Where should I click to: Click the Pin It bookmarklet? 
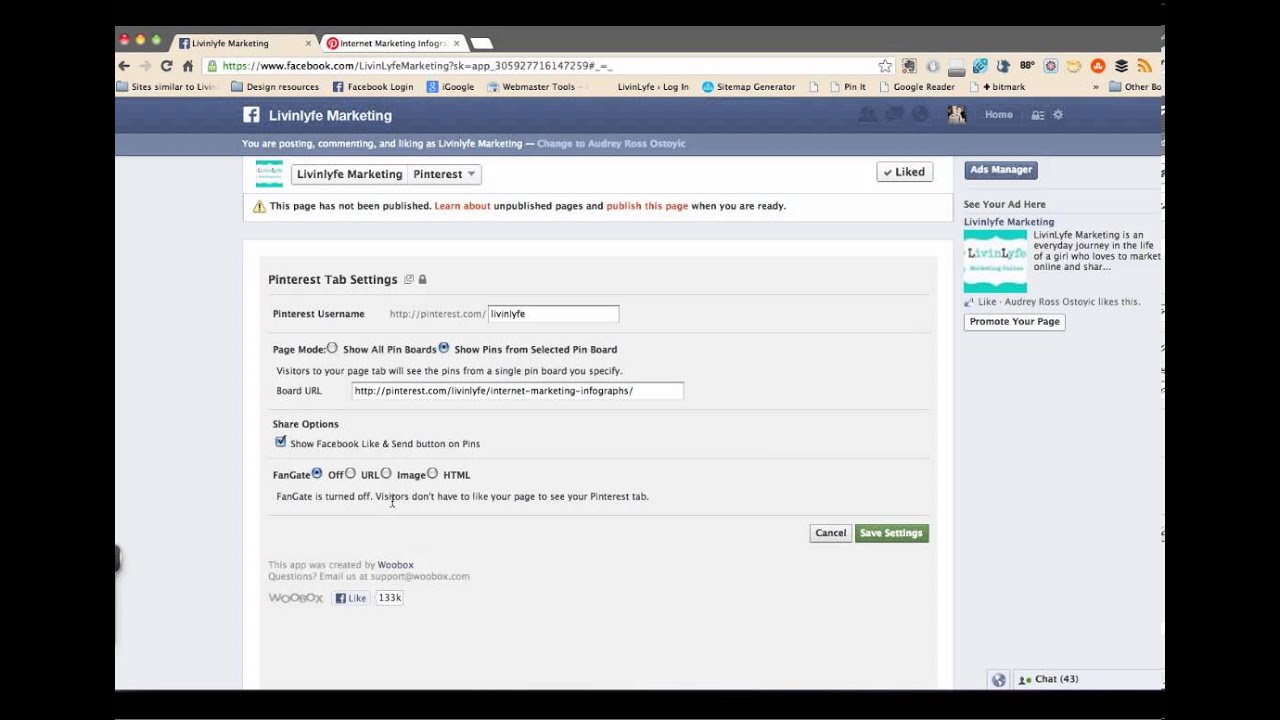pos(847,87)
